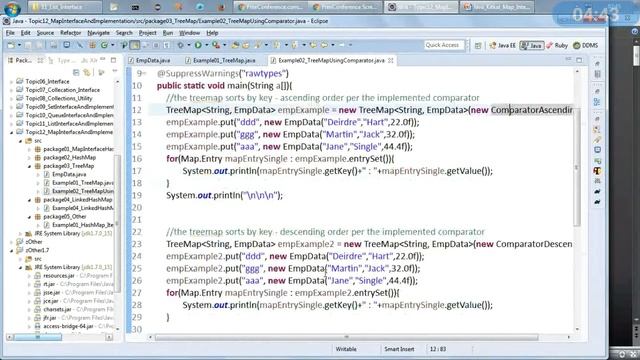
Task: Click the Windows Start button
Action: pyautogui.click(x=12, y=8)
